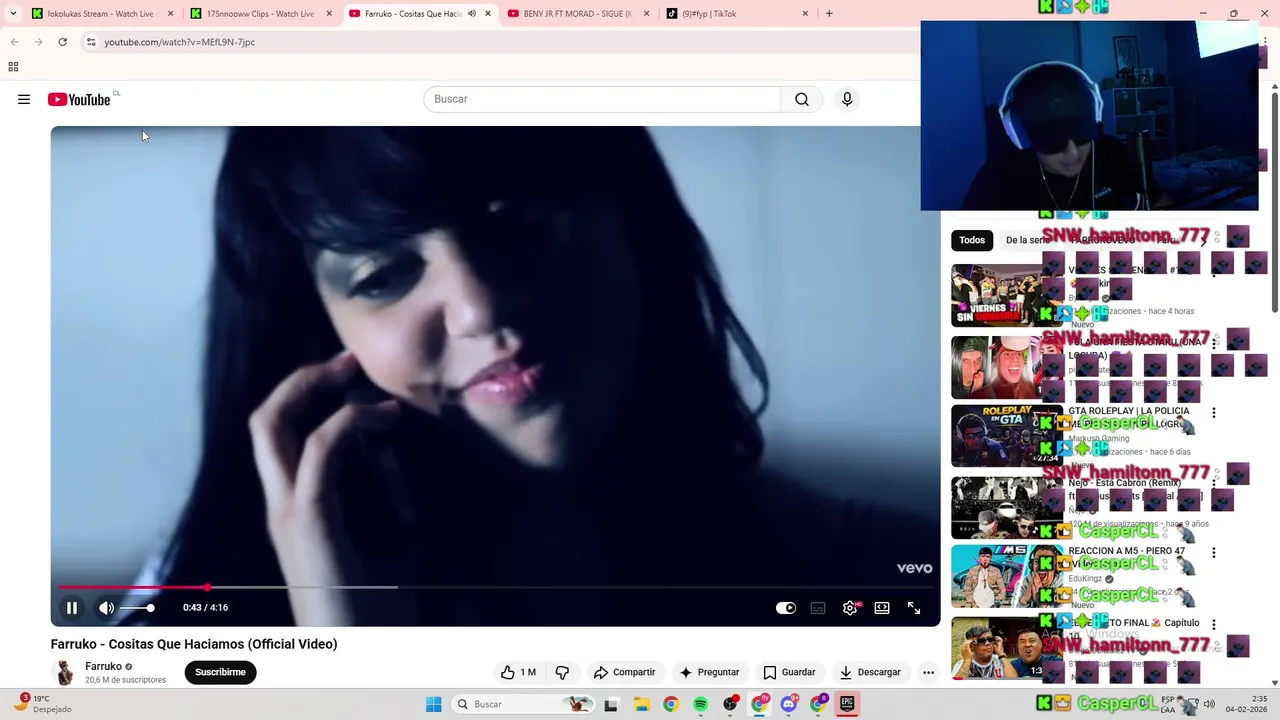1280x720 pixels.
Task: Open the YouTube hamburger guide menu
Action: 24,99
